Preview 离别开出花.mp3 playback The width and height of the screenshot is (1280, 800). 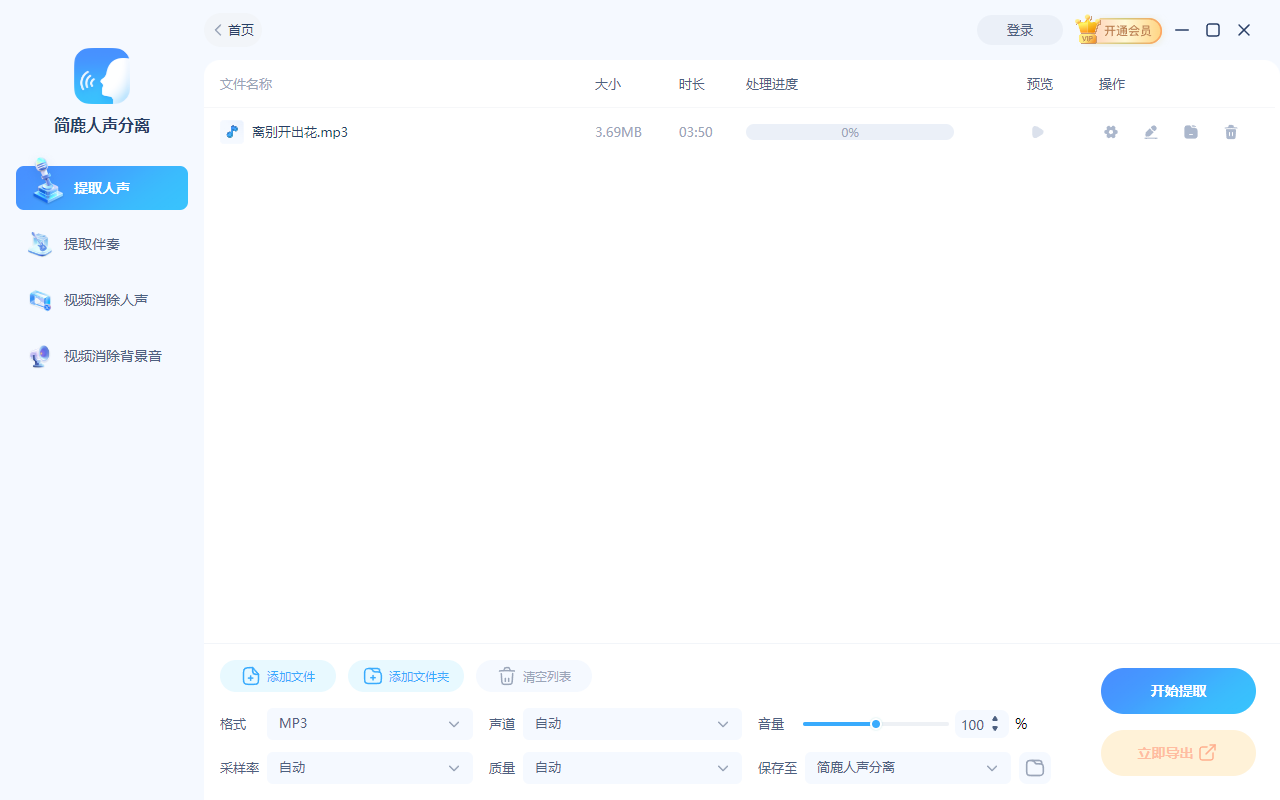1037,131
